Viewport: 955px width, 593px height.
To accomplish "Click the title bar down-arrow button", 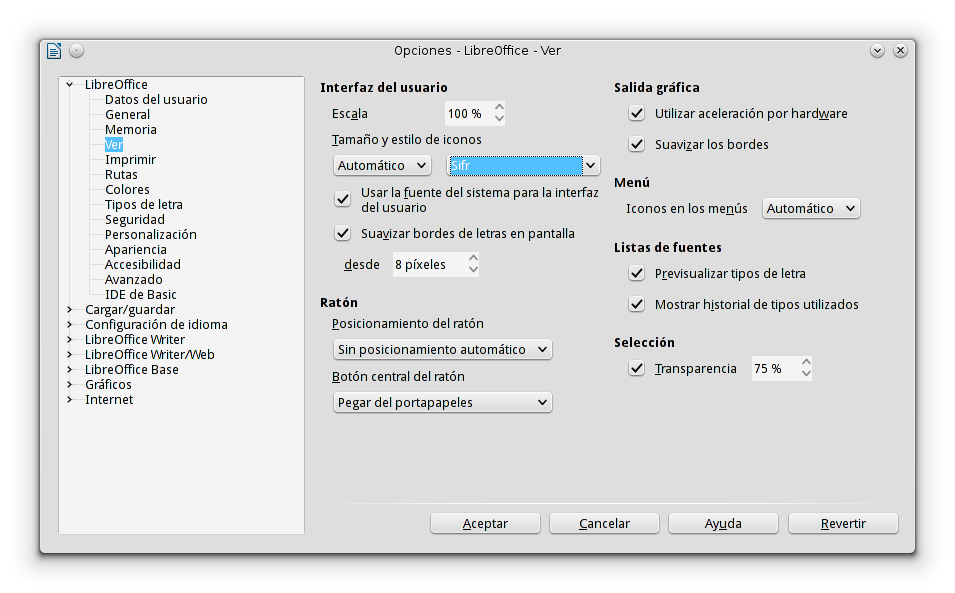I will 878,51.
